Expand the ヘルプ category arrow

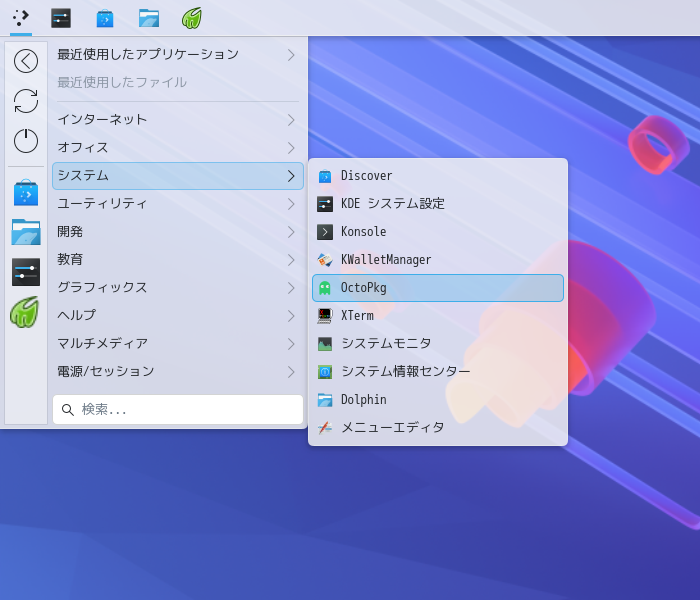click(291, 316)
